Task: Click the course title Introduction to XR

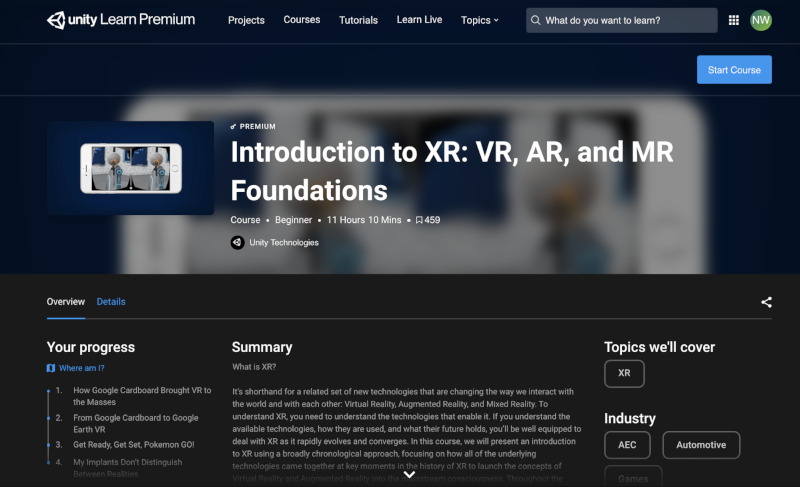Action: [x=452, y=171]
